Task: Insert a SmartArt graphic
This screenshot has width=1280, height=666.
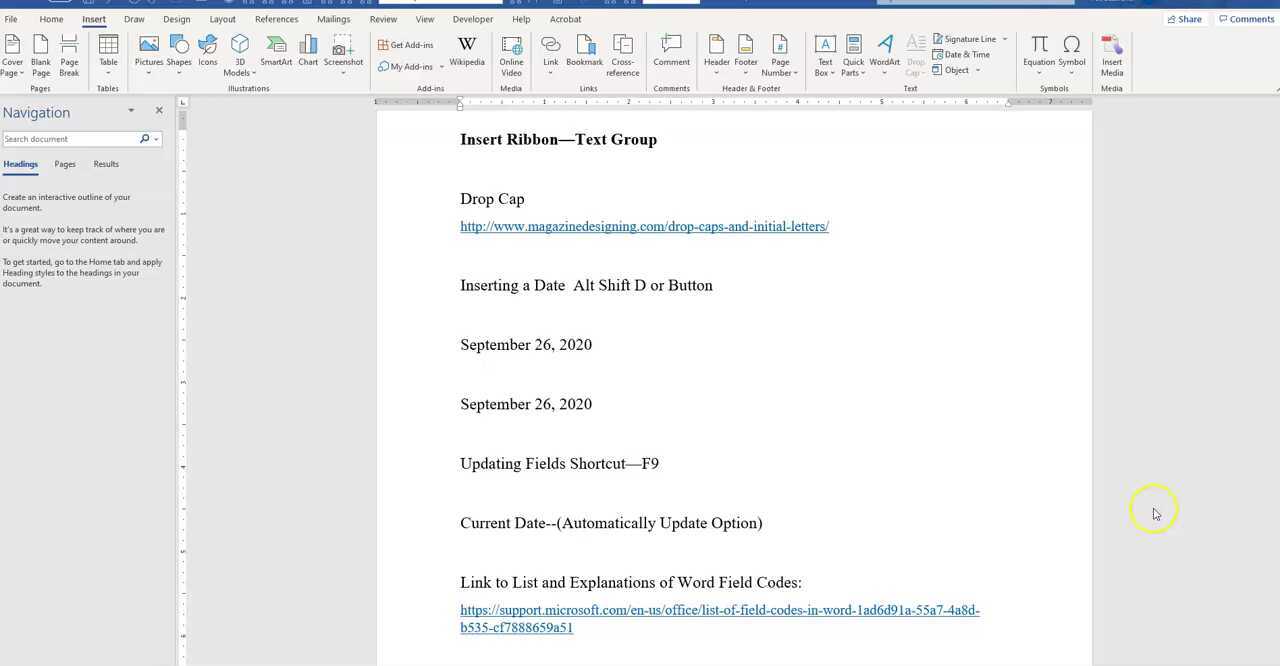Action: click(276, 52)
